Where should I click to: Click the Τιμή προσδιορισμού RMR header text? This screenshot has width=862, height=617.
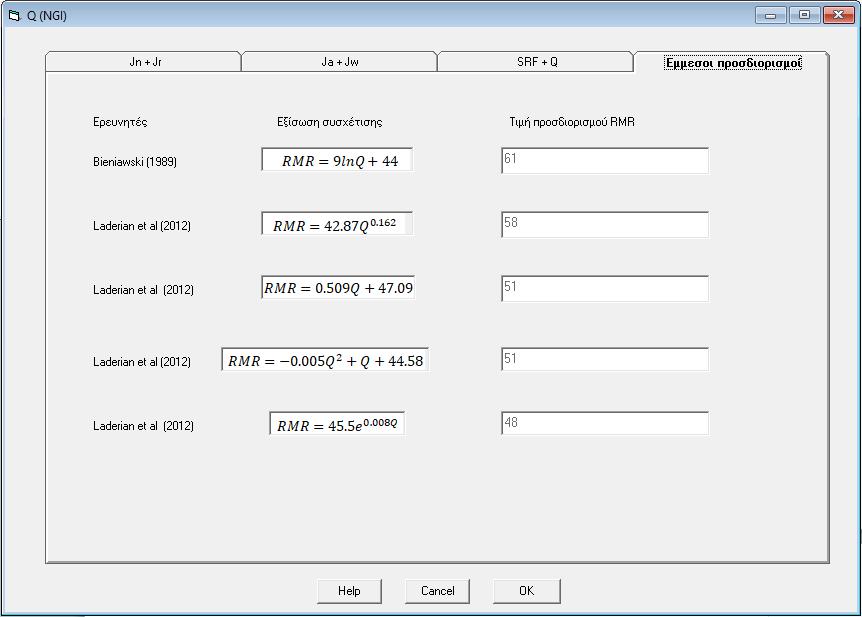click(x=572, y=122)
